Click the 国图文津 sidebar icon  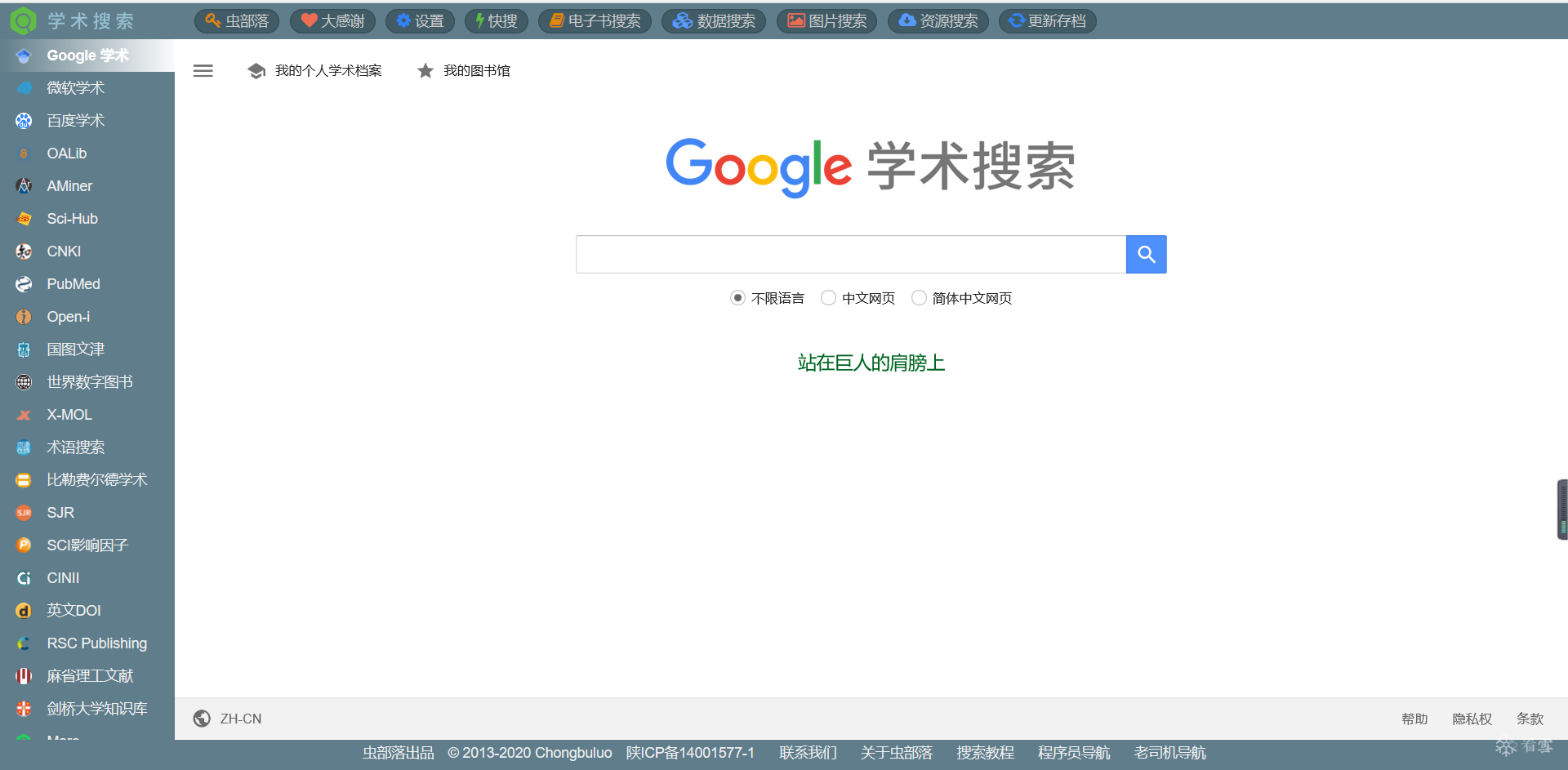(24, 349)
